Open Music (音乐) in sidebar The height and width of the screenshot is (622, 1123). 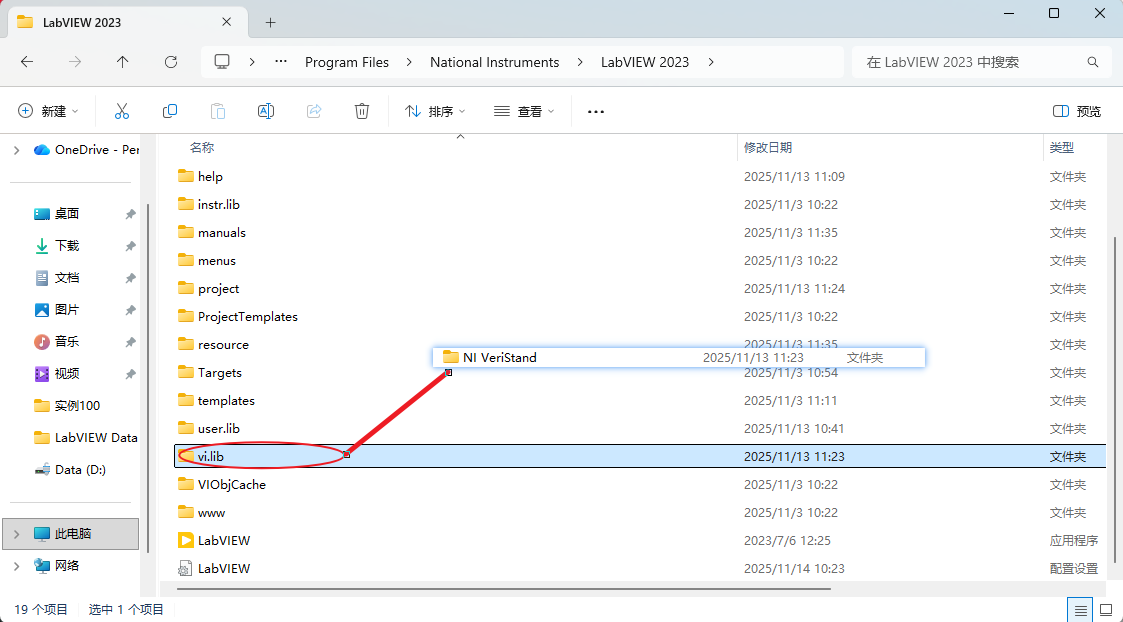[x=67, y=342]
